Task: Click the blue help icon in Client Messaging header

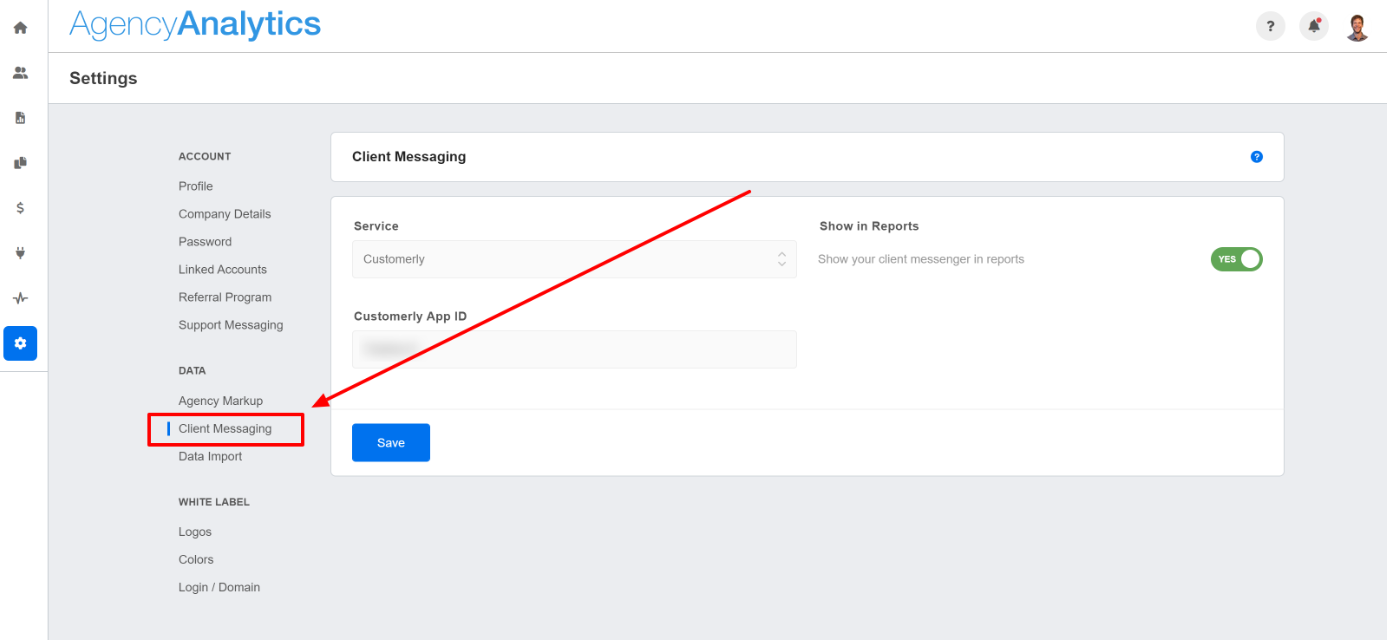Action: (1256, 157)
